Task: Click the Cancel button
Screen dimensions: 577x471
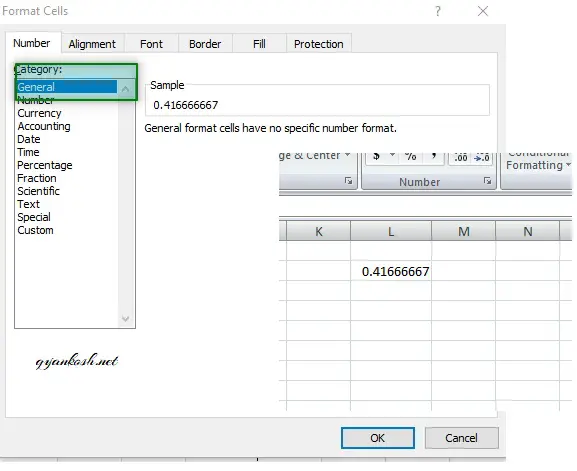Action: [461, 438]
